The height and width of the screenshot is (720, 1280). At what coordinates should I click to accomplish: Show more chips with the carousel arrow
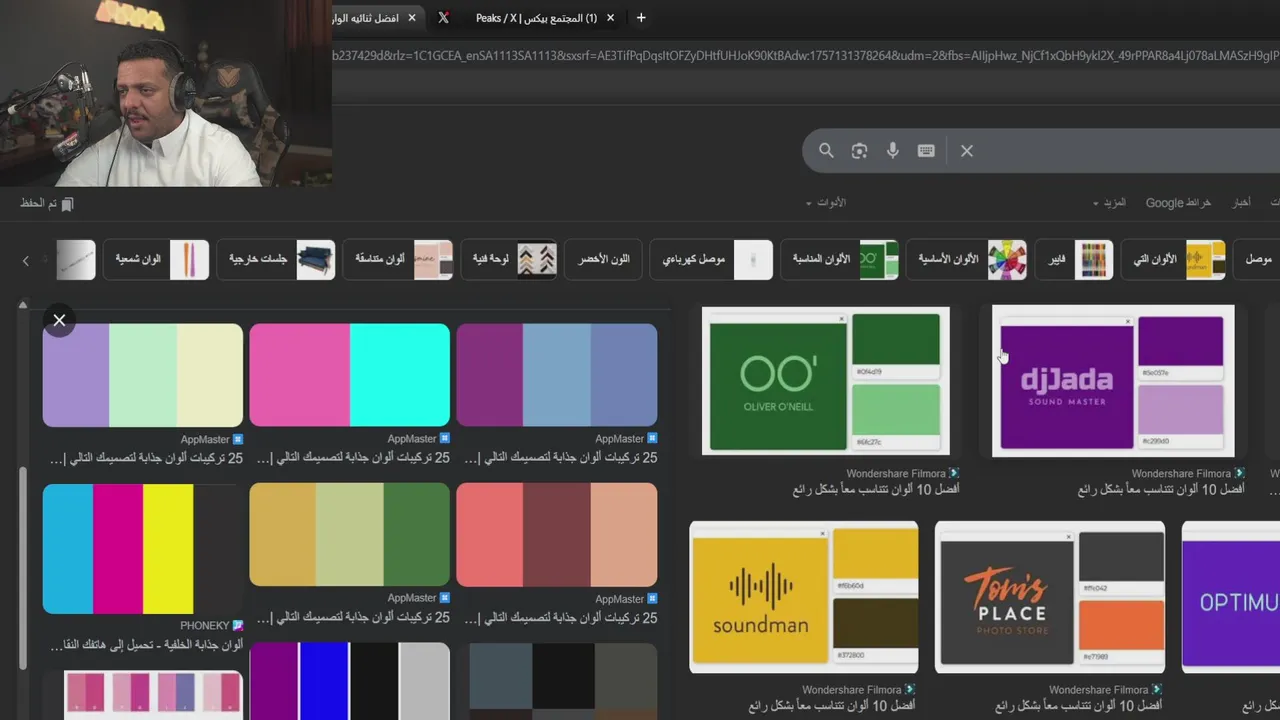[26, 260]
